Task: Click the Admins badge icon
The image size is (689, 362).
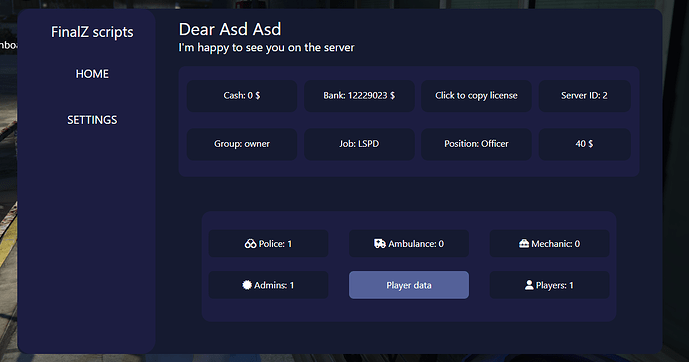Action: [x=247, y=285]
